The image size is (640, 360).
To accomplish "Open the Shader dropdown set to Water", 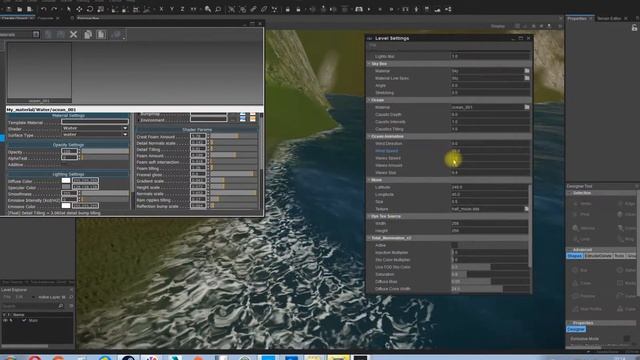I will point(95,128).
